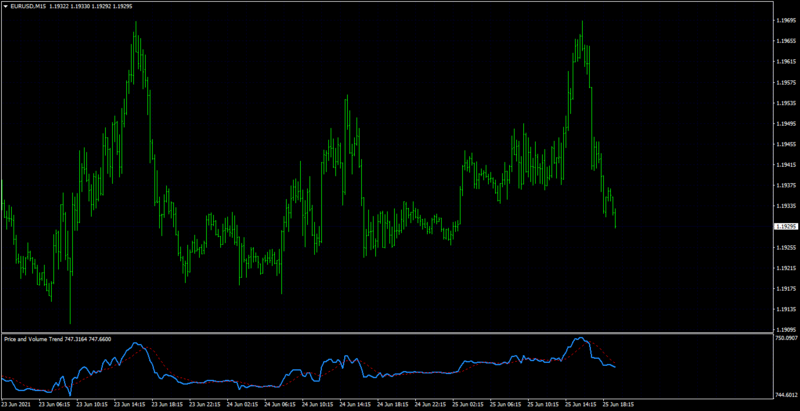Click the 25 Jun 18:15 time label
This screenshot has height=411, width=800.
coord(618,403)
